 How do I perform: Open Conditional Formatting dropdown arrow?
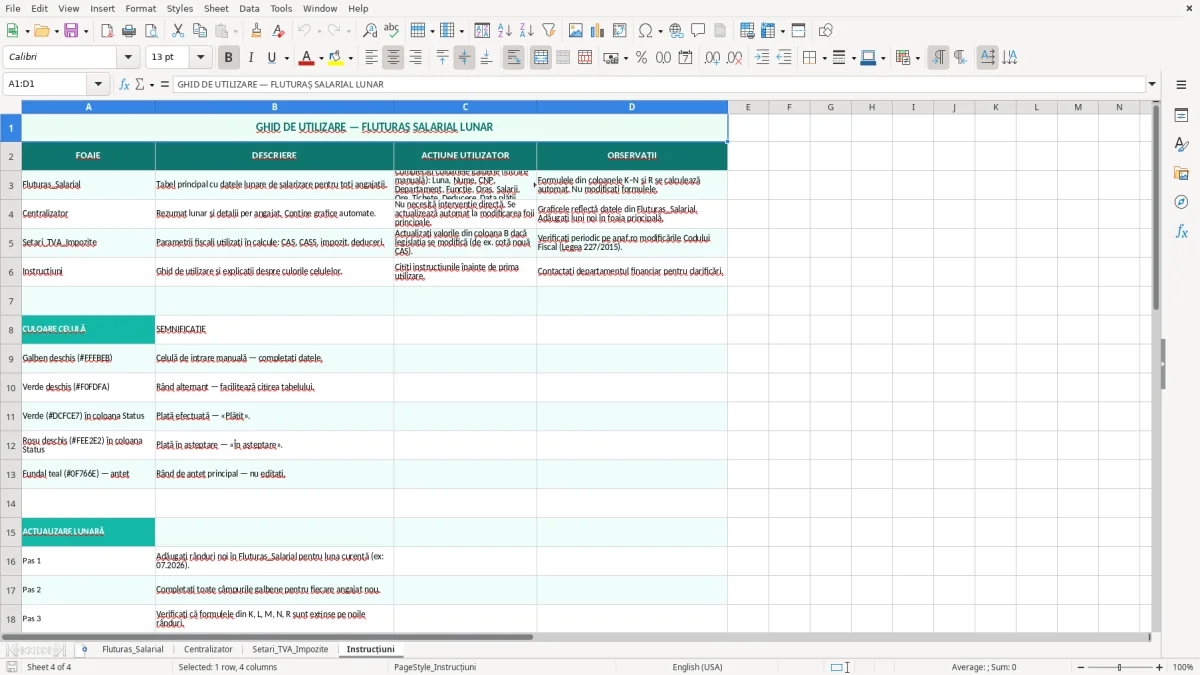tap(917, 58)
